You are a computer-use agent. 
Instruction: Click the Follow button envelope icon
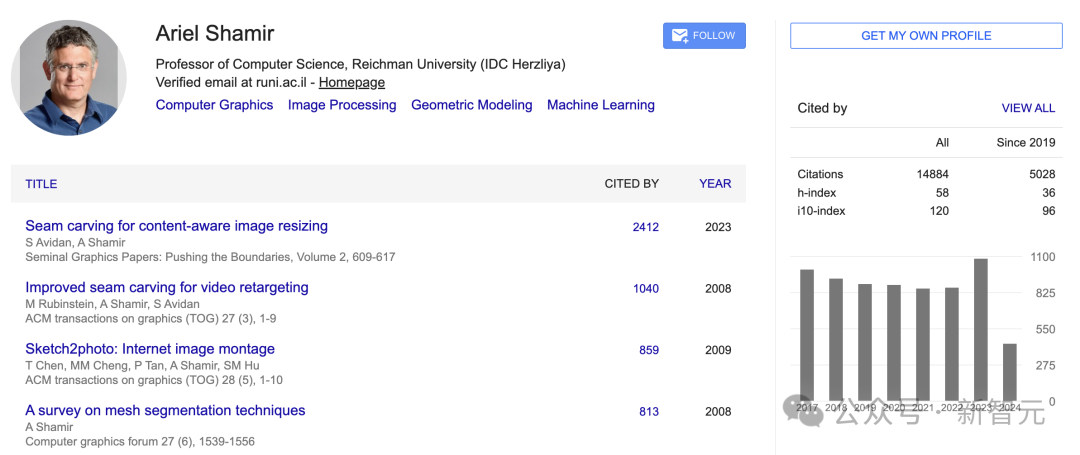680,36
